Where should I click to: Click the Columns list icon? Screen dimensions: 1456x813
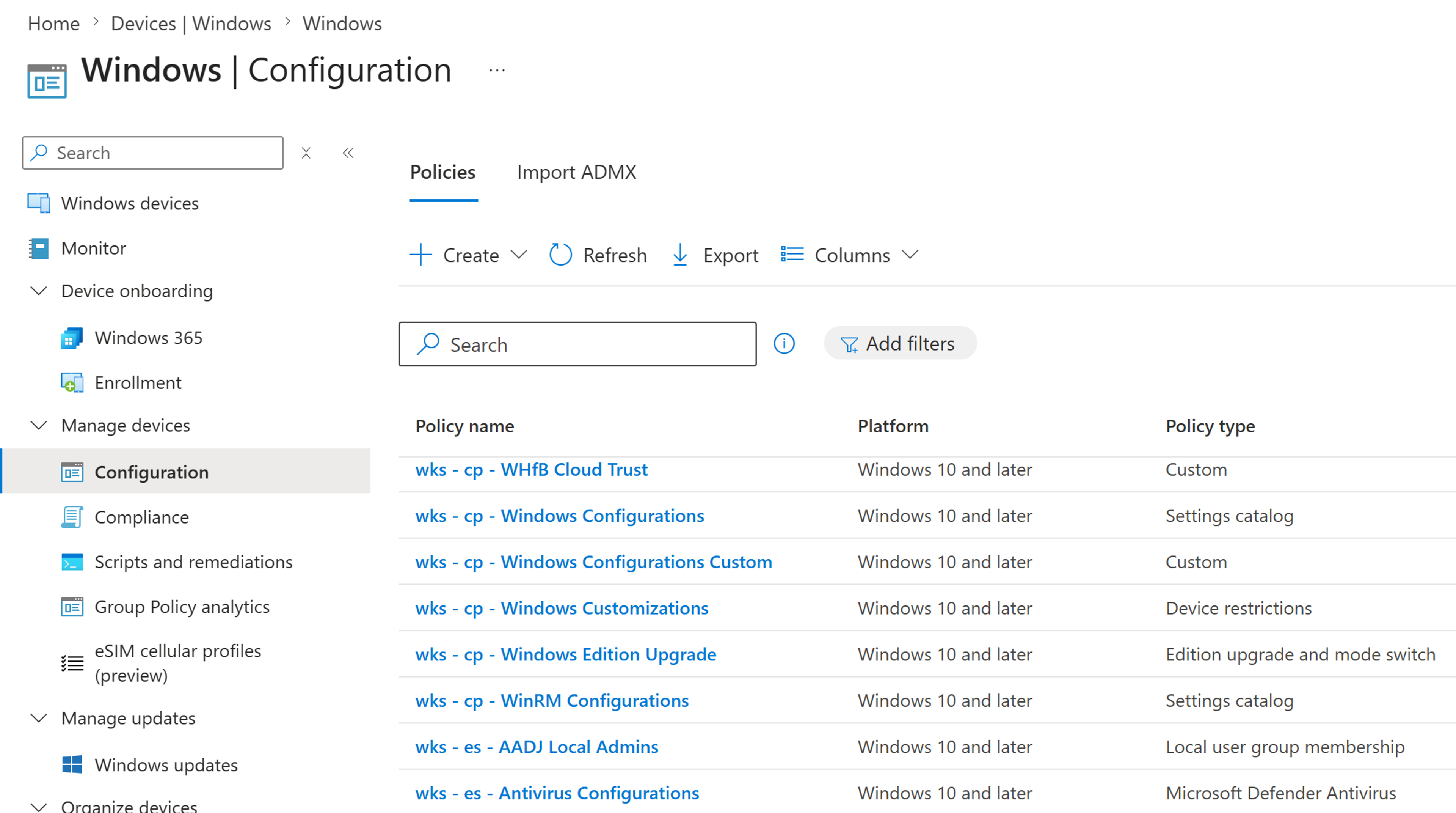tap(792, 255)
